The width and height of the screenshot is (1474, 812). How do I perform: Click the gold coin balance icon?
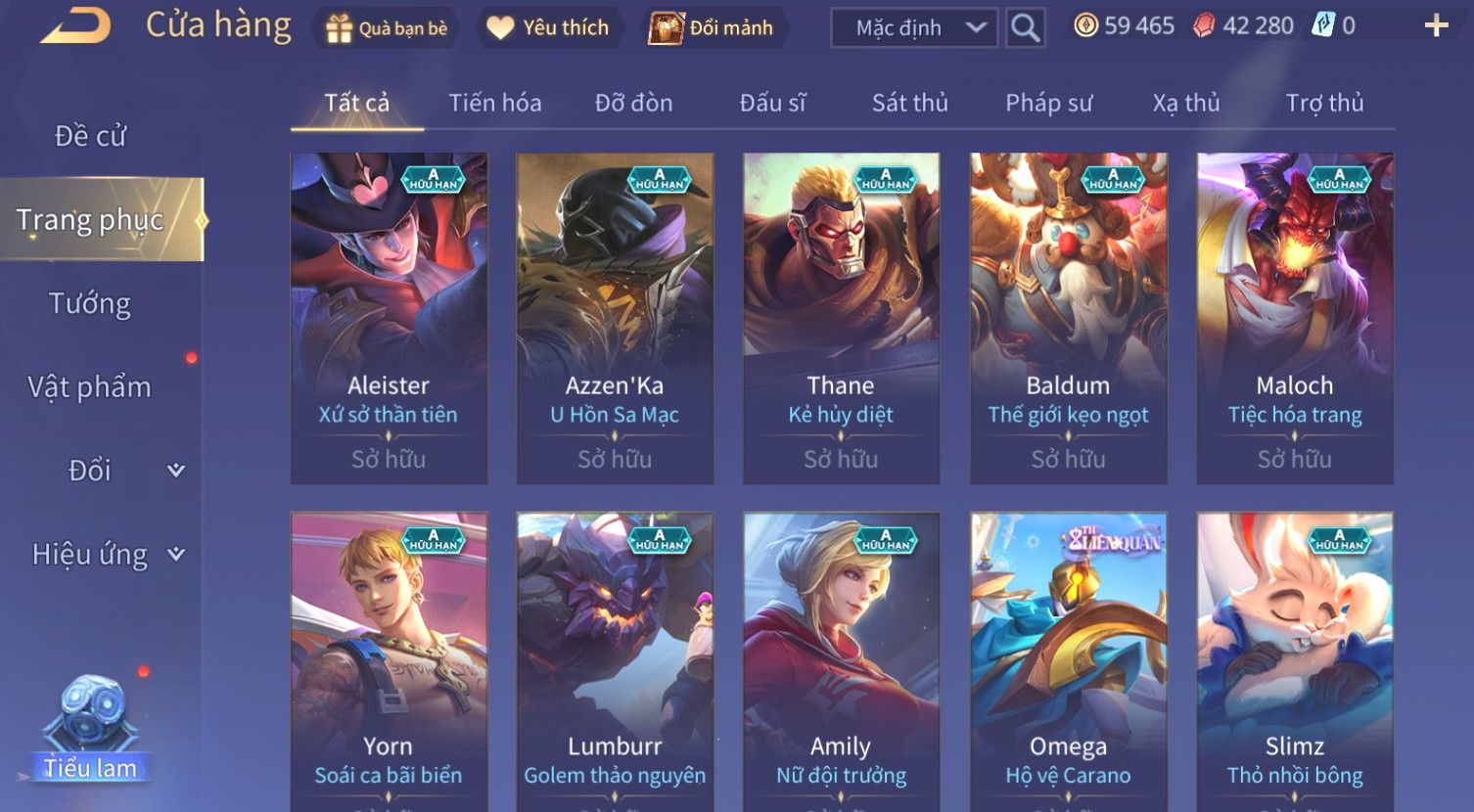click(1085, 25)
